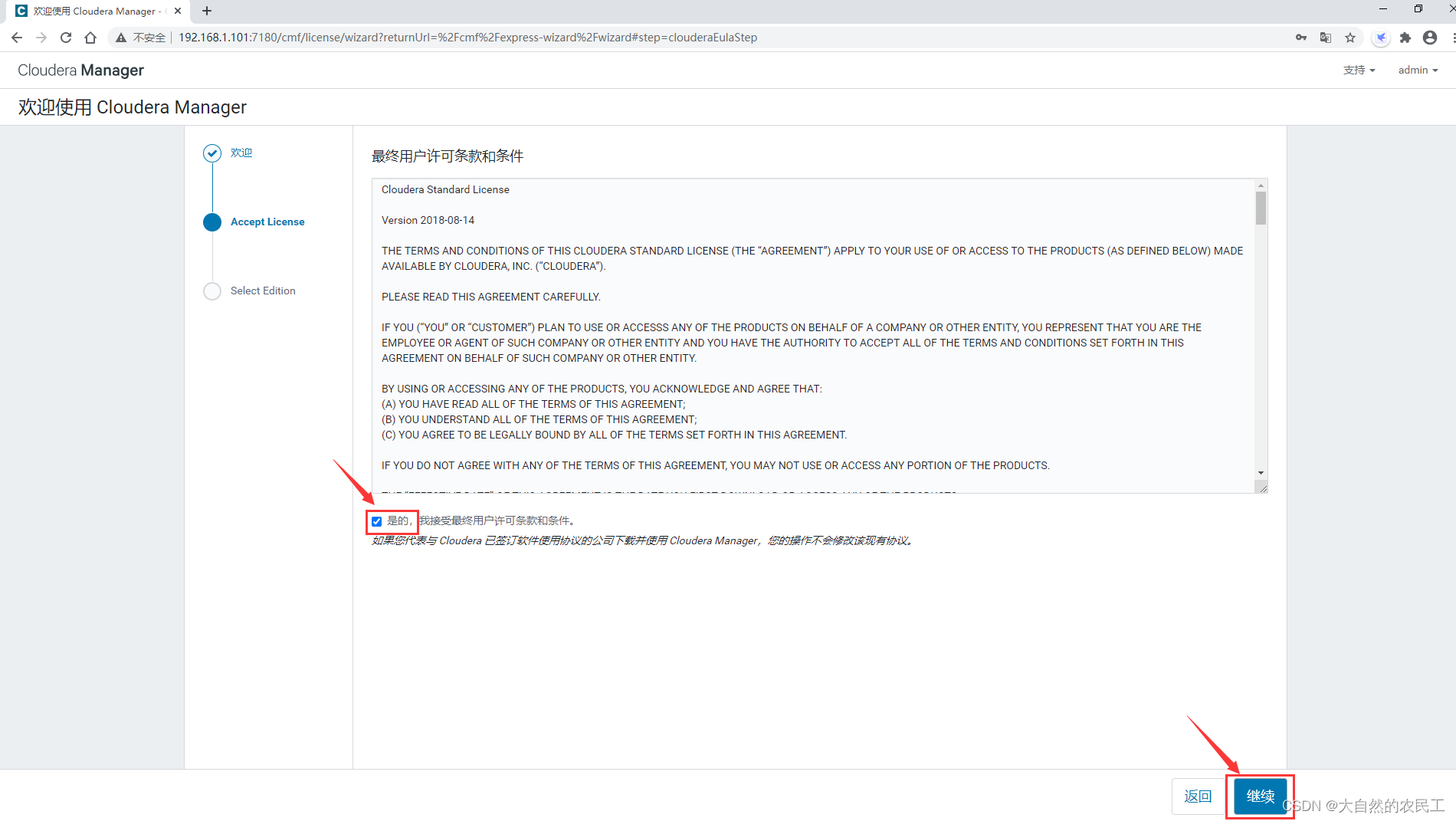1456x821 pixels.
Task: Minimize the browser window
Action: click(x=1383, y=9)
